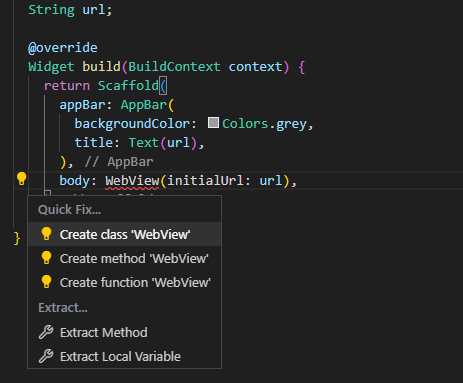Click the 'AppBar' constructor call

point(144,105)
